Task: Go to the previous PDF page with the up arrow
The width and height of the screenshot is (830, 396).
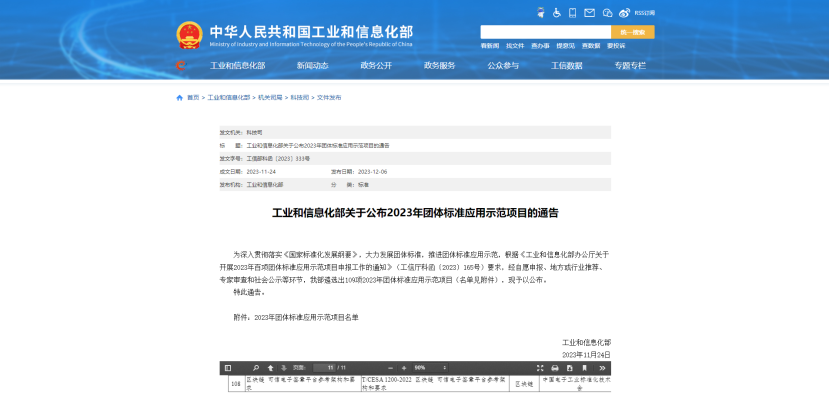Action: (270, 368)
